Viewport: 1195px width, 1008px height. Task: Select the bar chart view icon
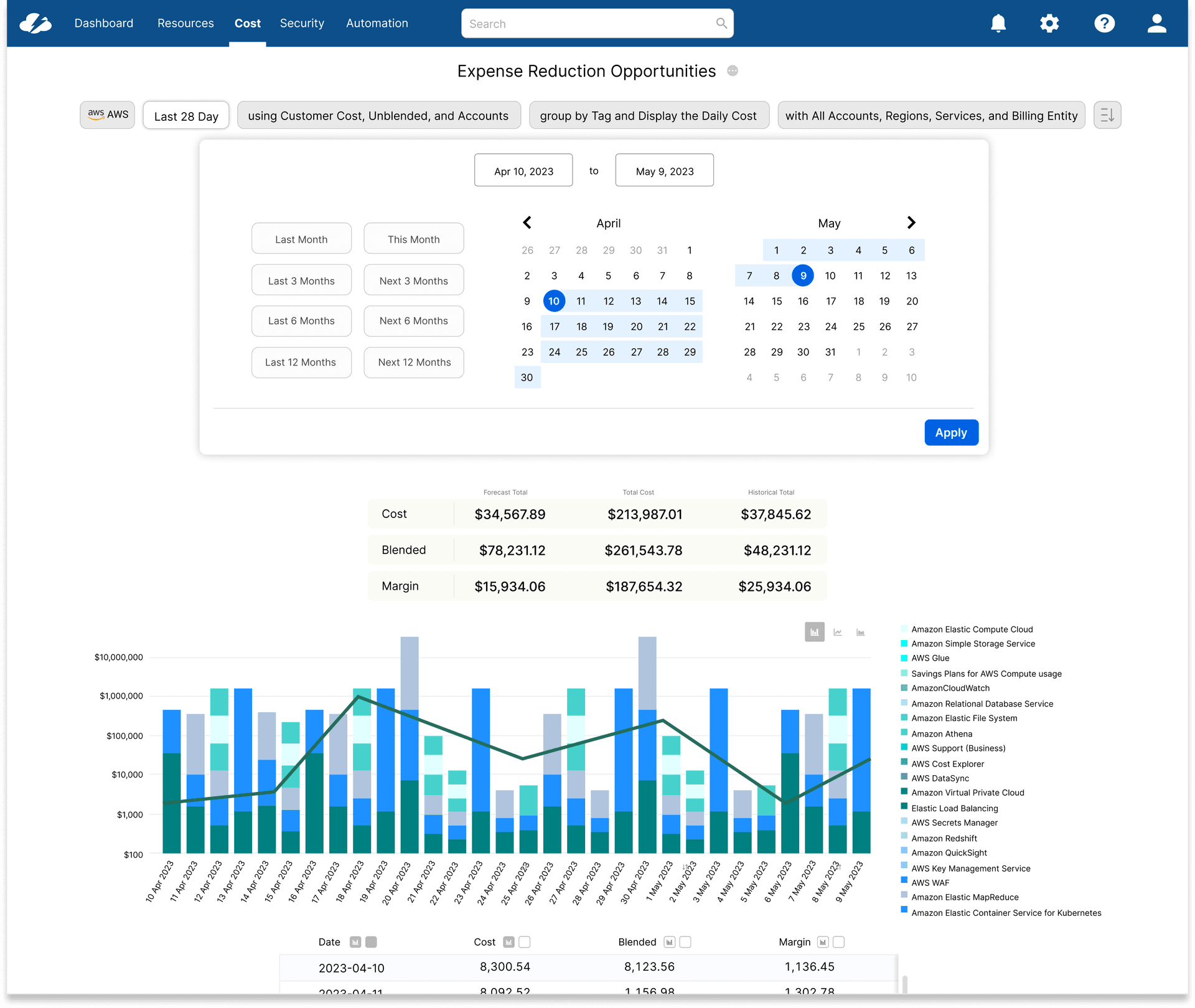point(814,632)
